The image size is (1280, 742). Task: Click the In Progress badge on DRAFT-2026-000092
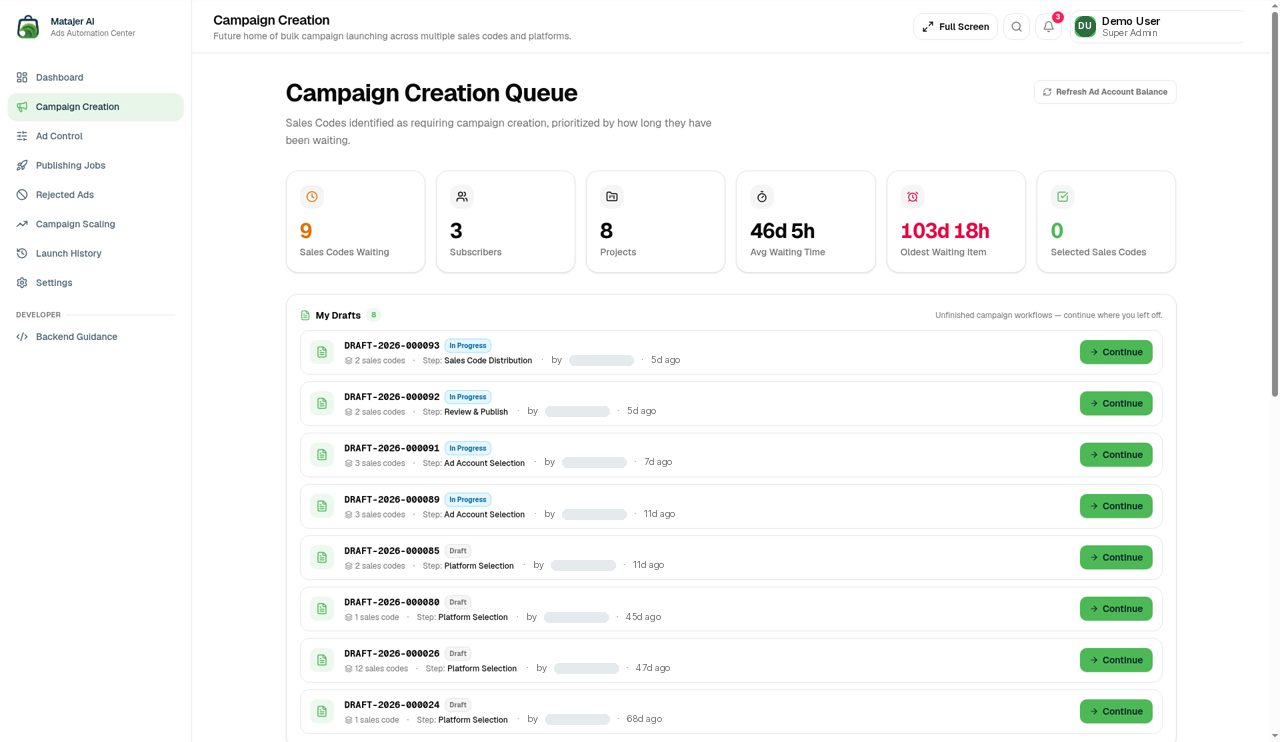(x=468, y=397)
